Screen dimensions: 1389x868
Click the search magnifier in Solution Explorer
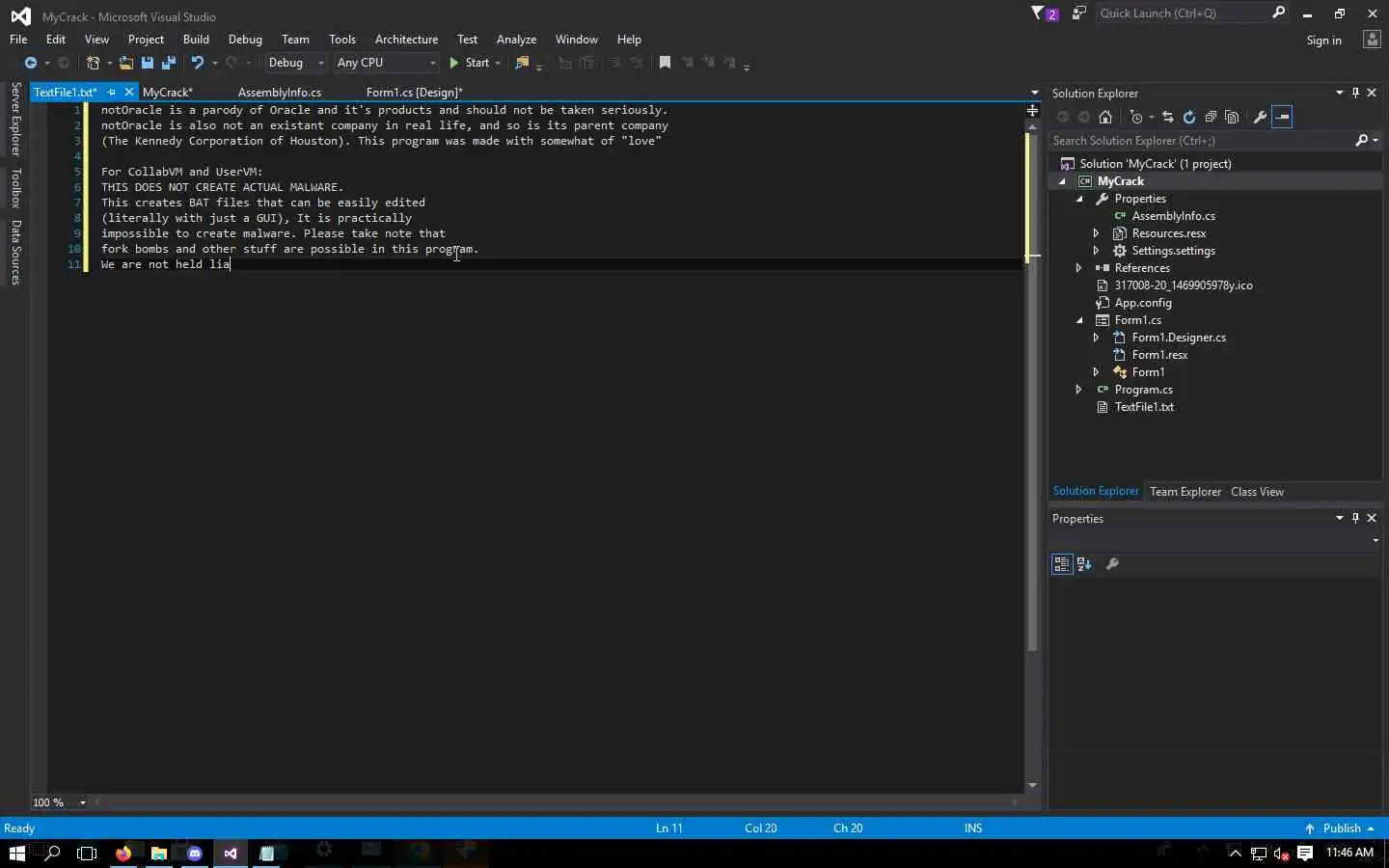(1361, 141)
